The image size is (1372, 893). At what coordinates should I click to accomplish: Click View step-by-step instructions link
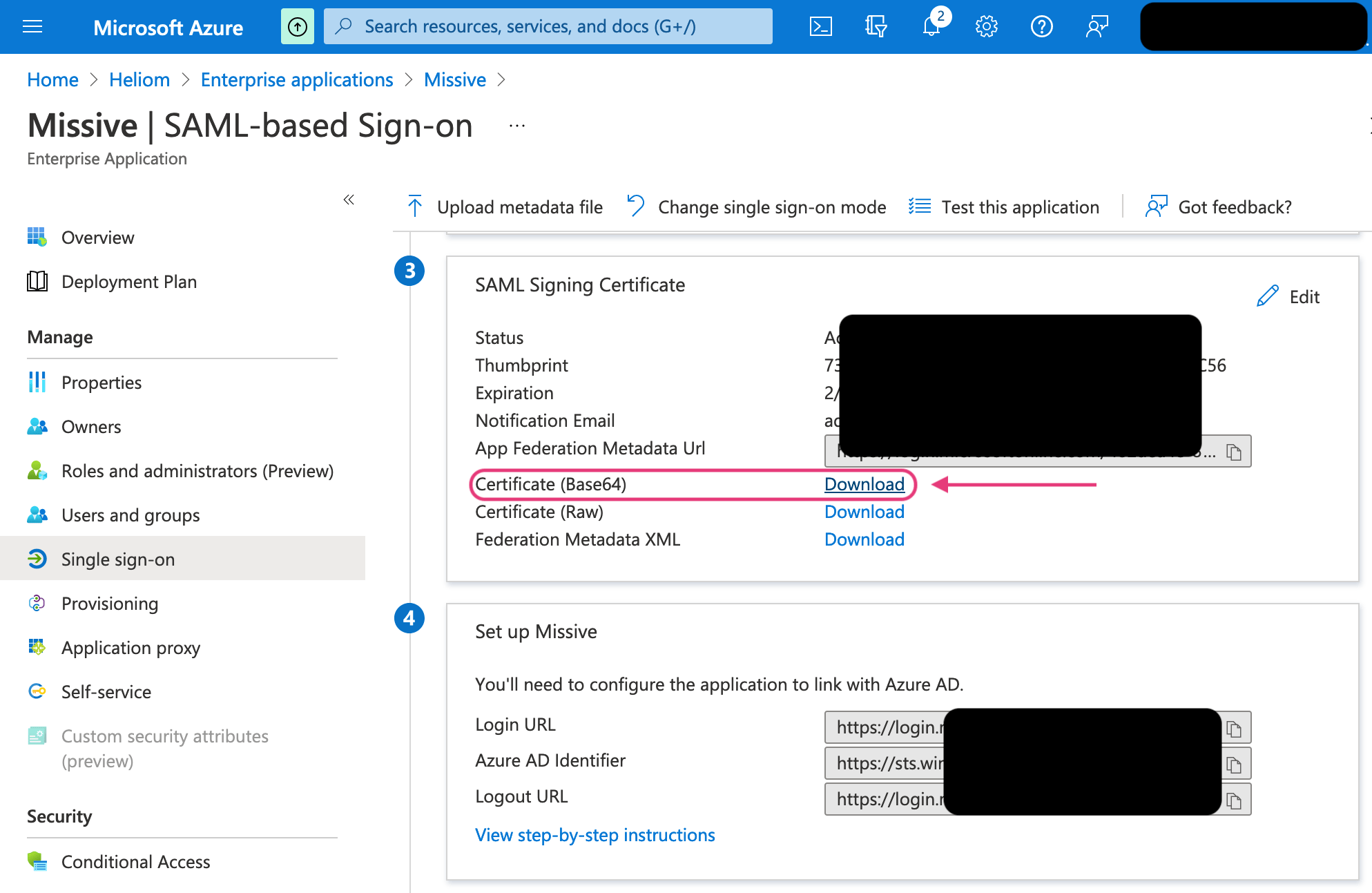pos(595,835)
